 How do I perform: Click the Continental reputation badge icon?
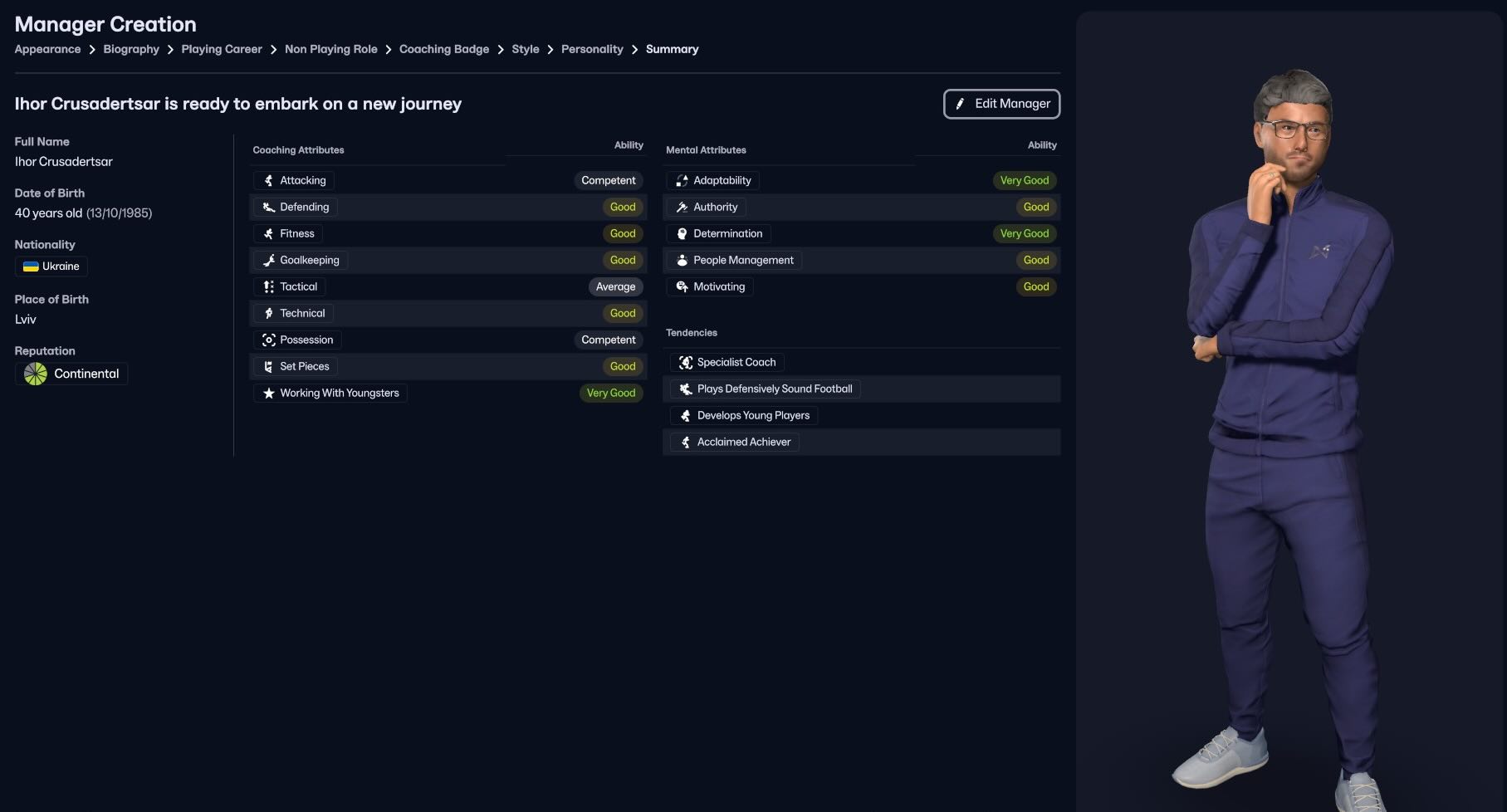[36, 374]
